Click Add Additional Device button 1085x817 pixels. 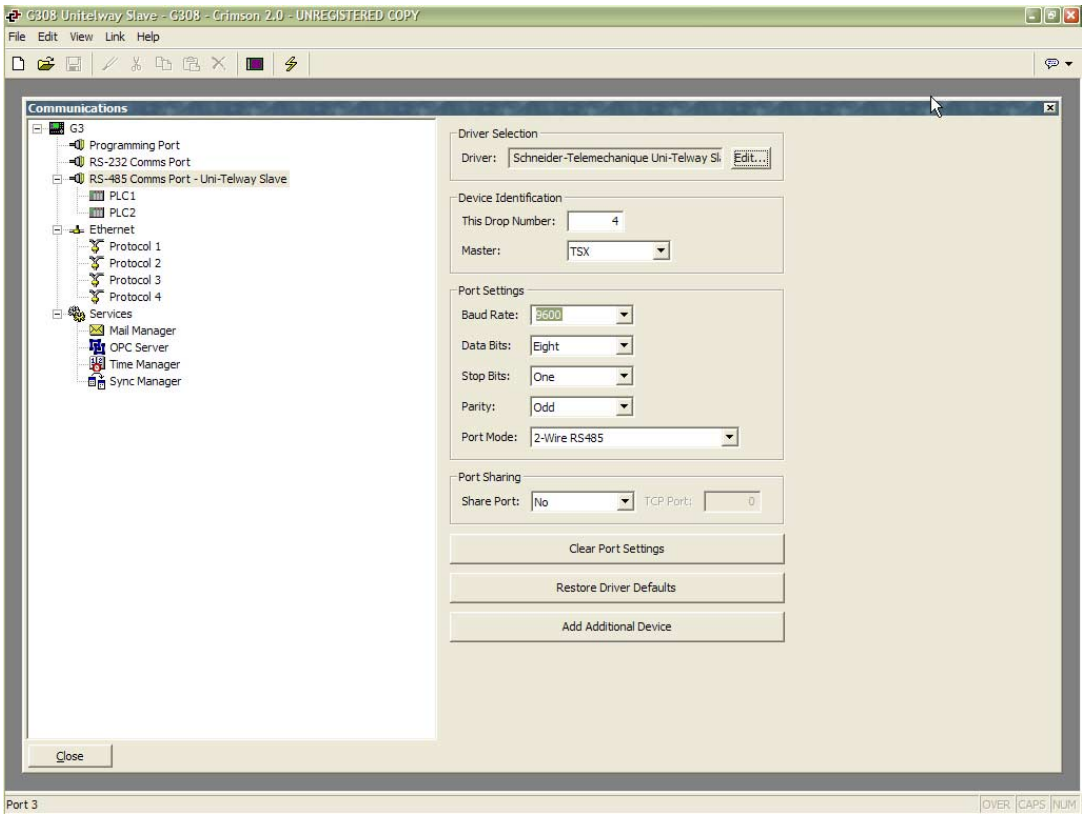(617, 626)
